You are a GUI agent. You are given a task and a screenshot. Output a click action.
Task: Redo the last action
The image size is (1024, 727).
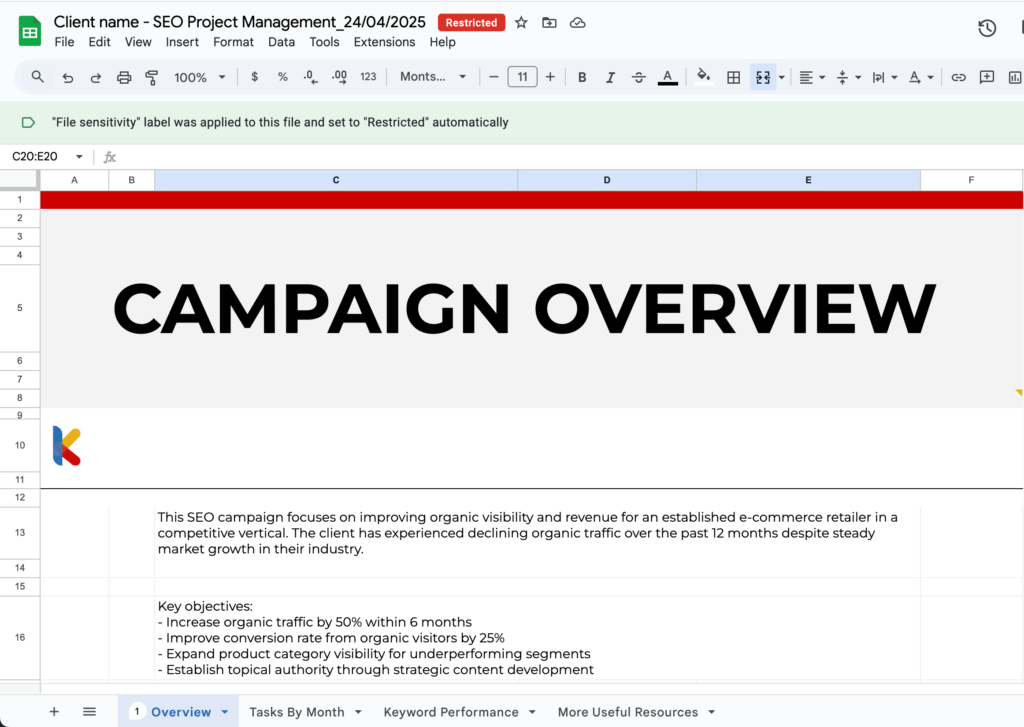click(x=95, y=77)
